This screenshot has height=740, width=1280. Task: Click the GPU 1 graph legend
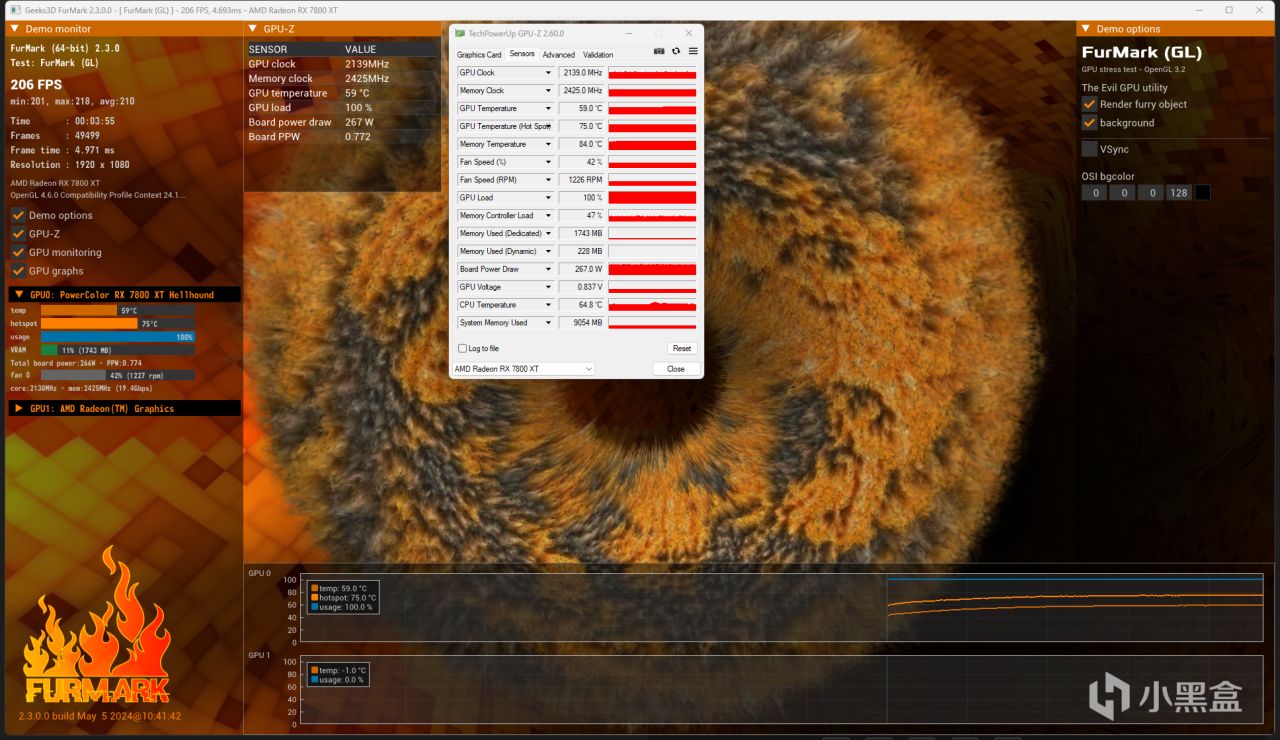[339, 674]
